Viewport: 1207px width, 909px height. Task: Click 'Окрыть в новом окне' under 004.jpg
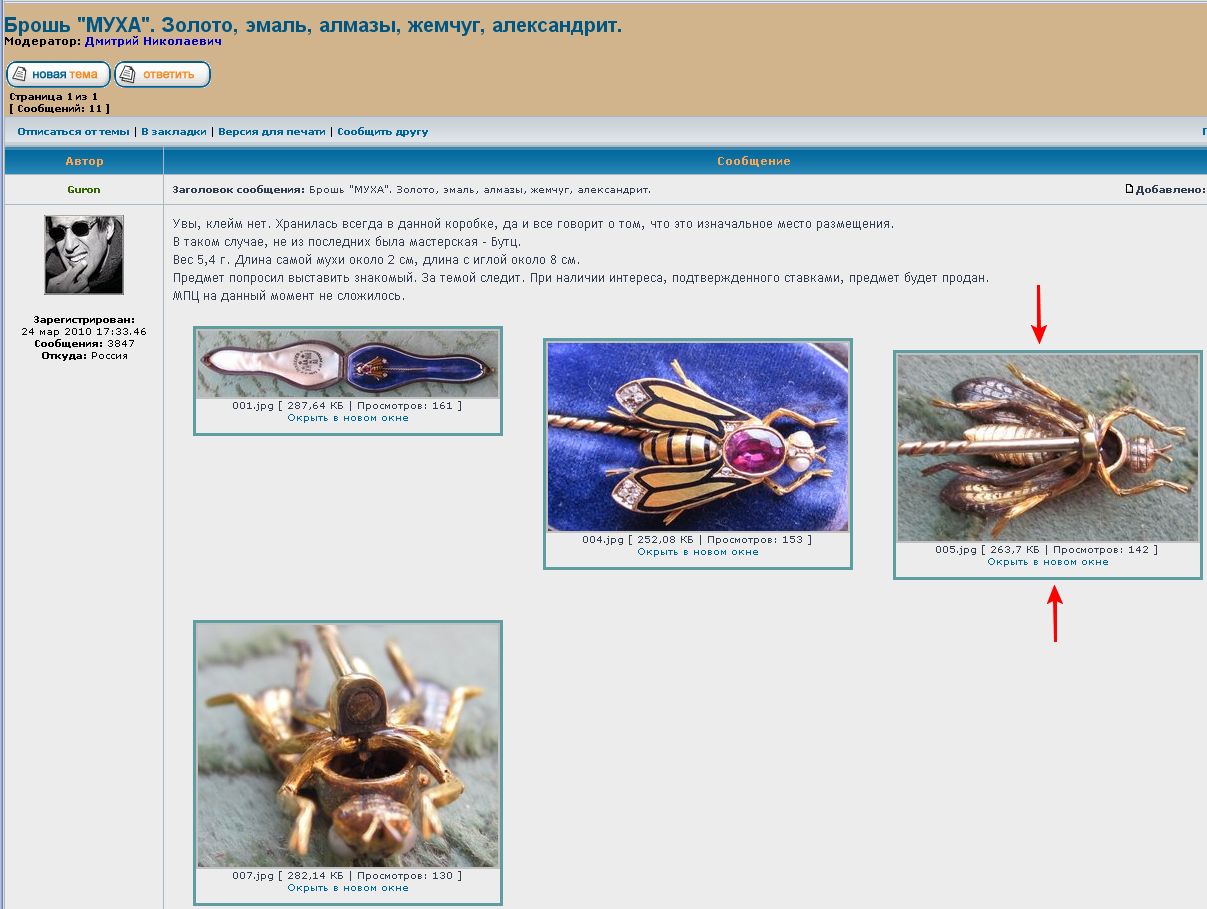698,552
